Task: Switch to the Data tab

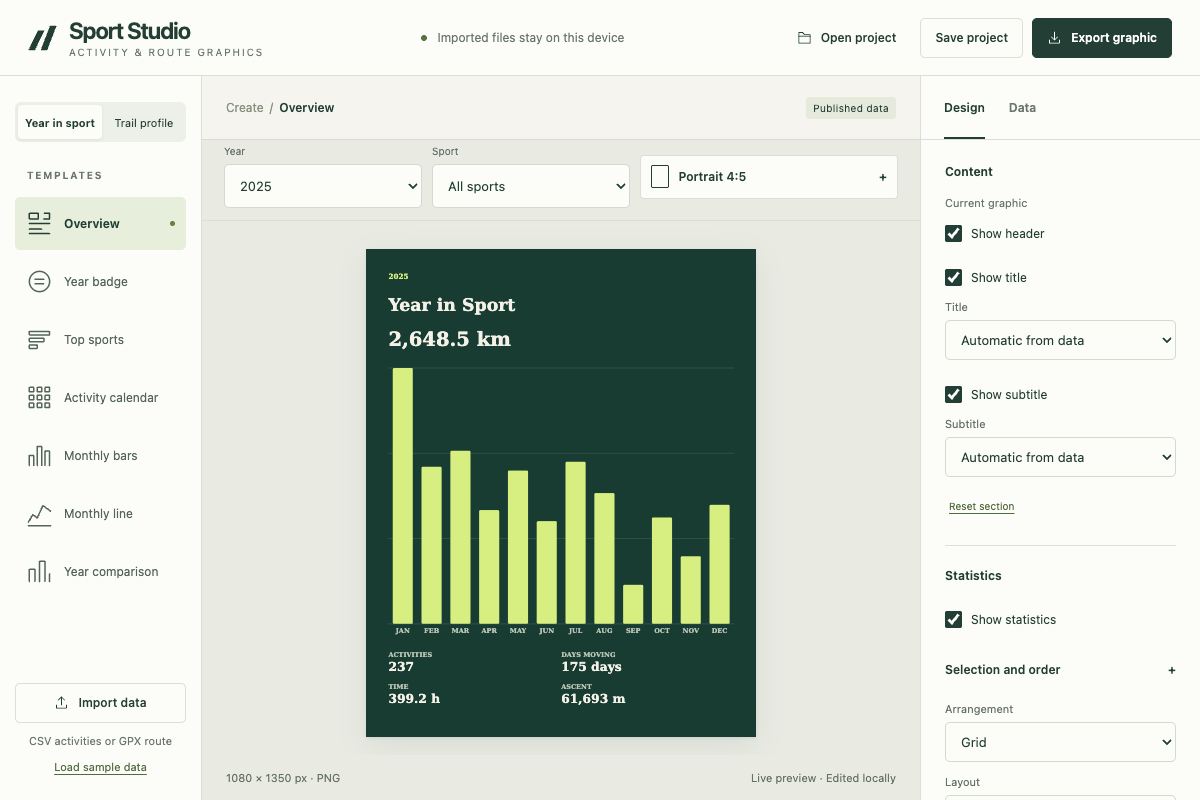Action: pos(1022,108)
